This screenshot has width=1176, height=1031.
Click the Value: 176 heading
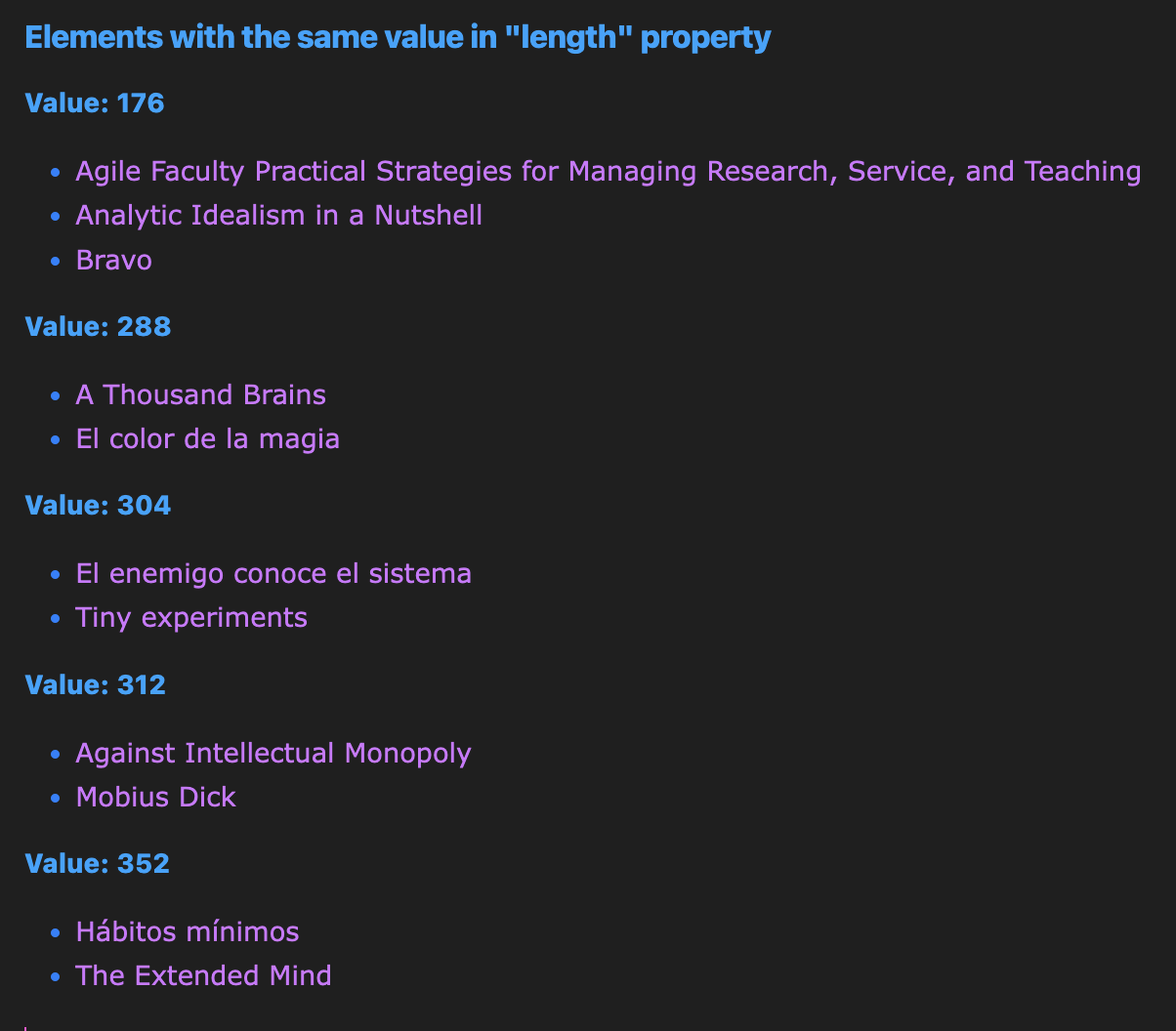tap(95, 103)
